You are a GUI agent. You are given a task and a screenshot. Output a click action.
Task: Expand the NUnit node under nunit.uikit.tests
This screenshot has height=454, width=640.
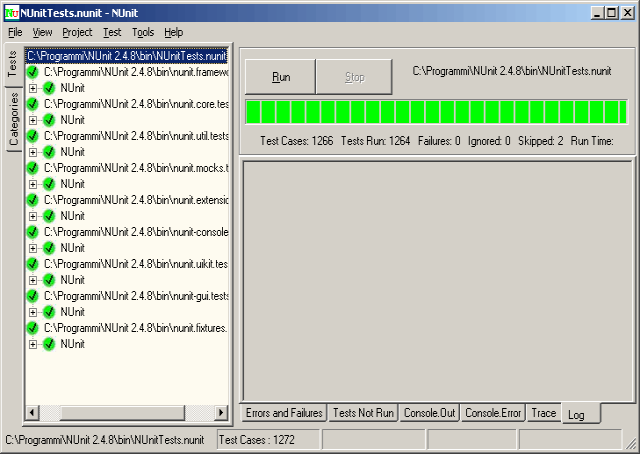pyautogui.click(x=33, y=280)
